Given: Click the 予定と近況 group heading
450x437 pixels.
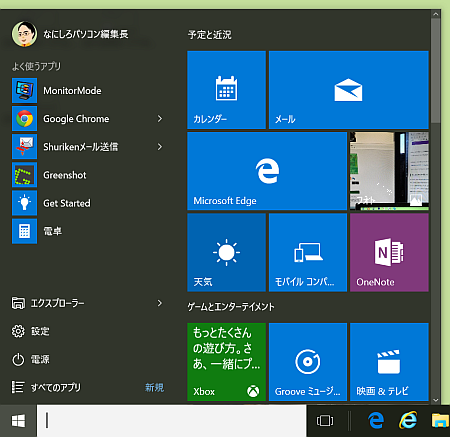Looking at the screenshot, I should [210, 34].
